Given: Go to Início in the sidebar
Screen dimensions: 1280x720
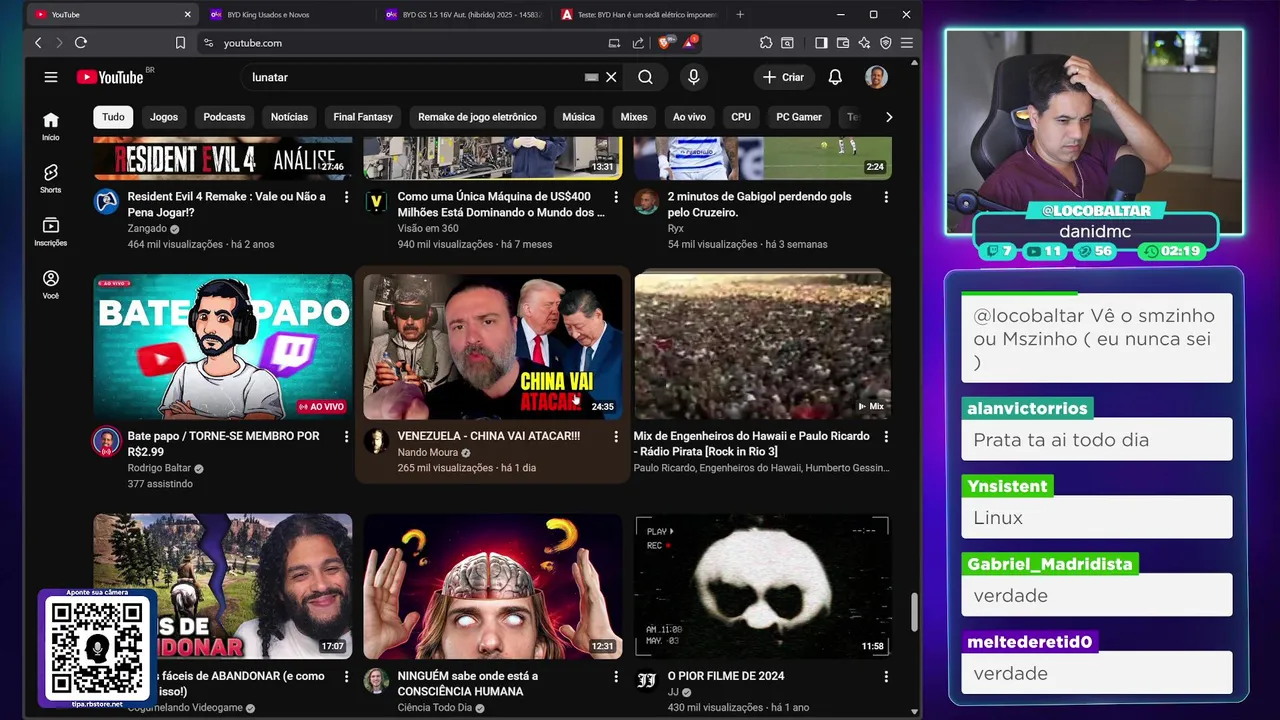Looking at the screenshot, I should click(51, 126).
